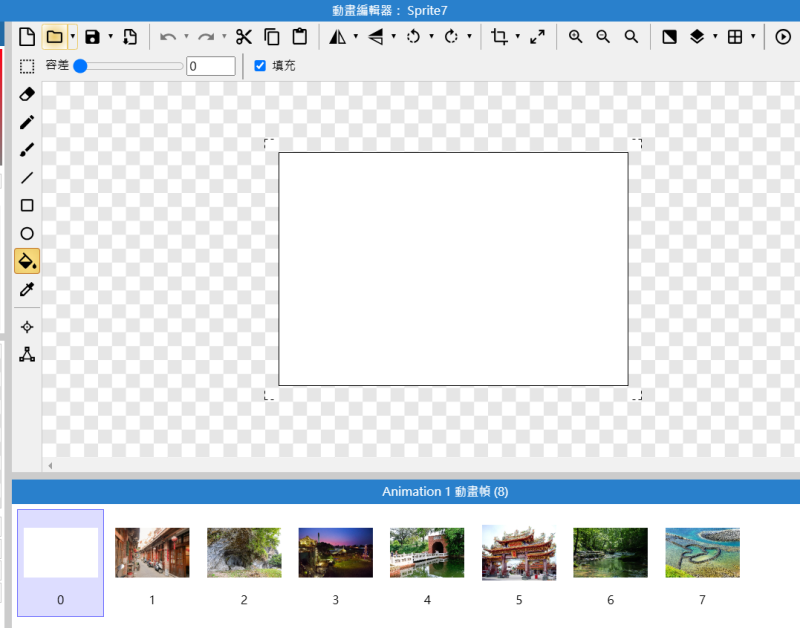Zoom out of the canvas
Image resolution: width=800 pixels, height=628 pixels.
pyautogui.click(x=603, y=37)
